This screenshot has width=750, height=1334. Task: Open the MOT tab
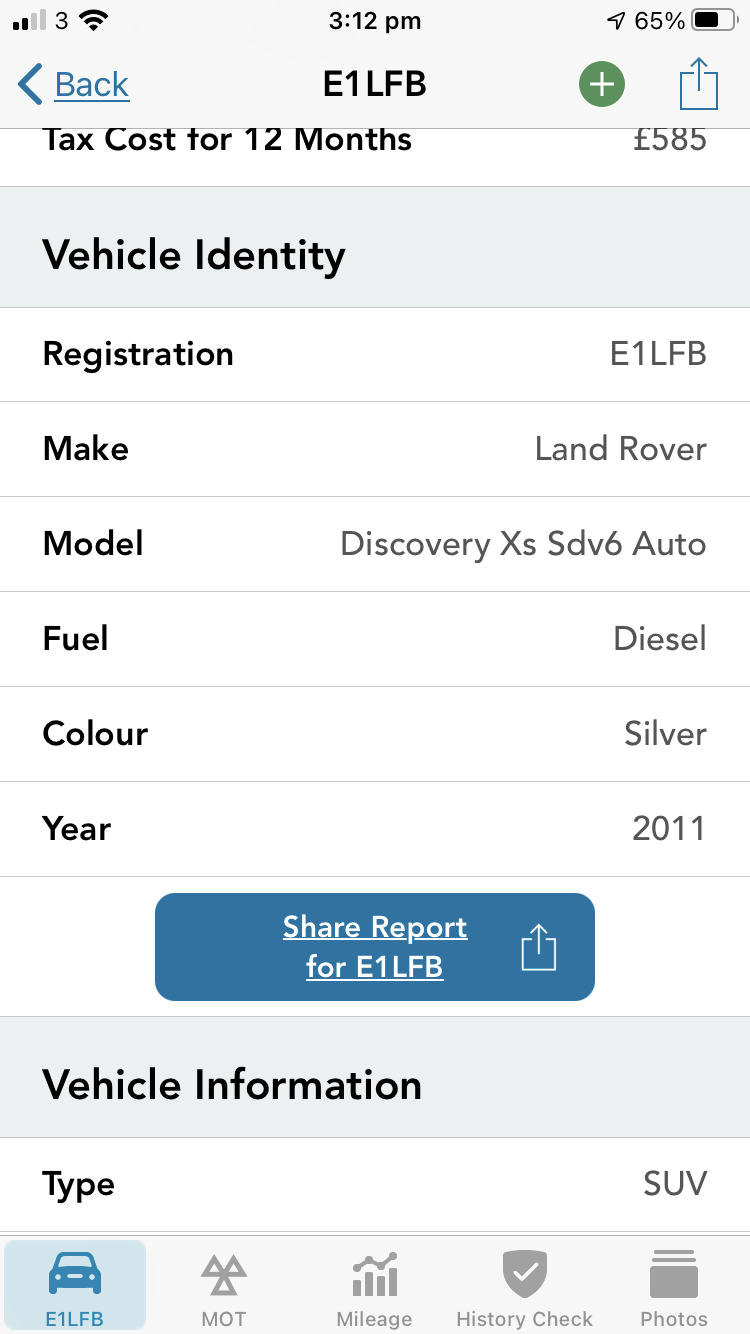click(224, 1288)
